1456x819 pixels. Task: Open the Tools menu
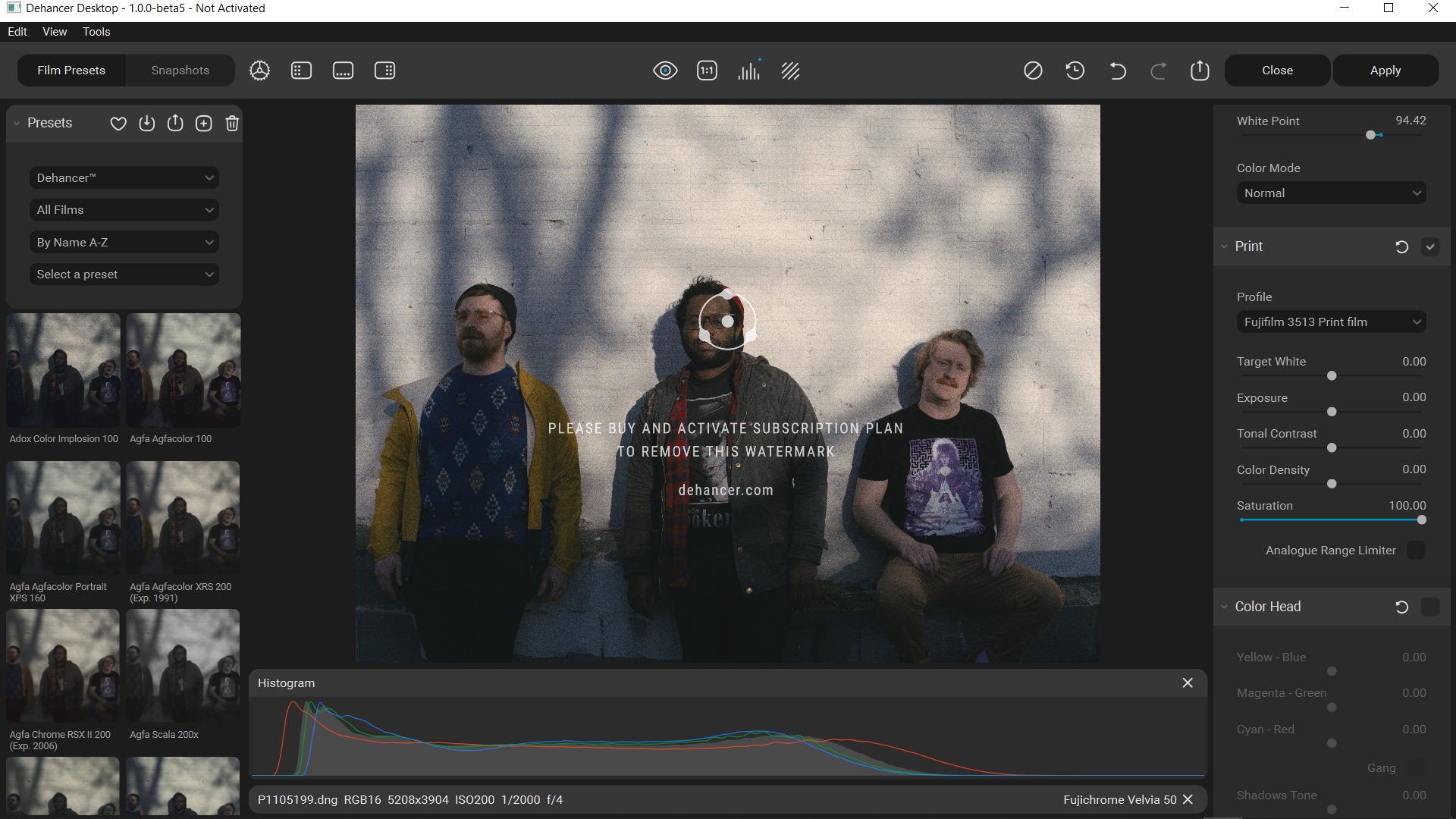coord(96,32)
